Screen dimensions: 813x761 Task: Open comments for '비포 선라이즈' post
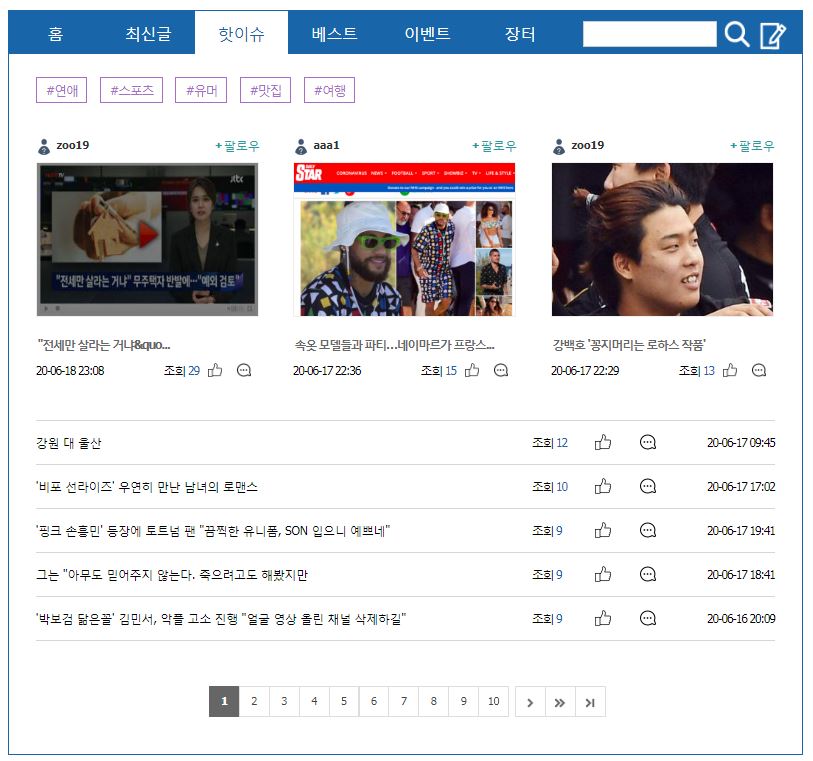click(648, 487)
